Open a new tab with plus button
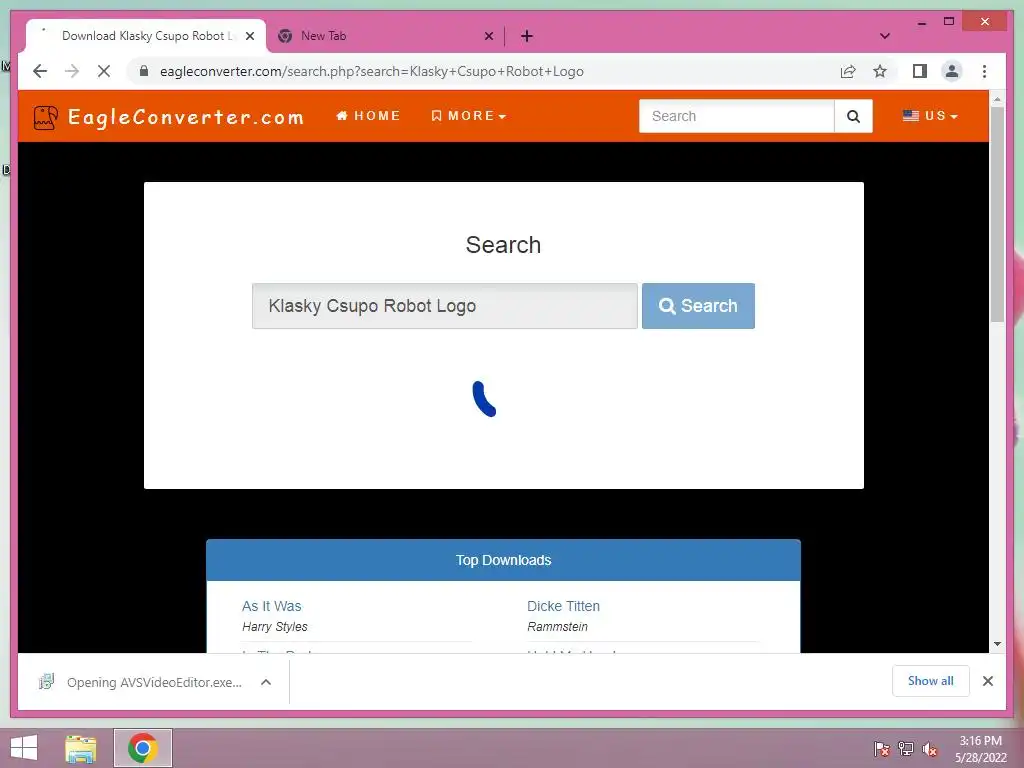The width and height of the screenshot is (1024, 768). pos(527,36)
